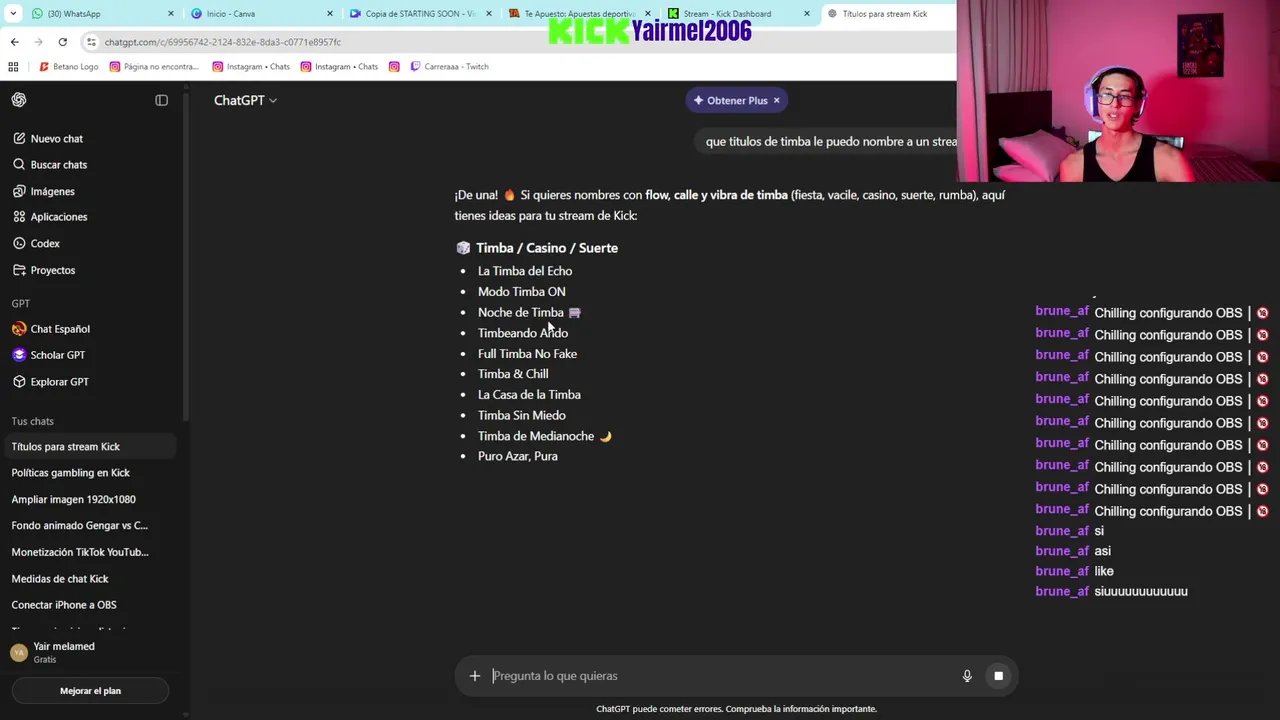Open chat Ampliar imagen 1920x1080
1280x720 pixels.
click(x=90, y=500)
